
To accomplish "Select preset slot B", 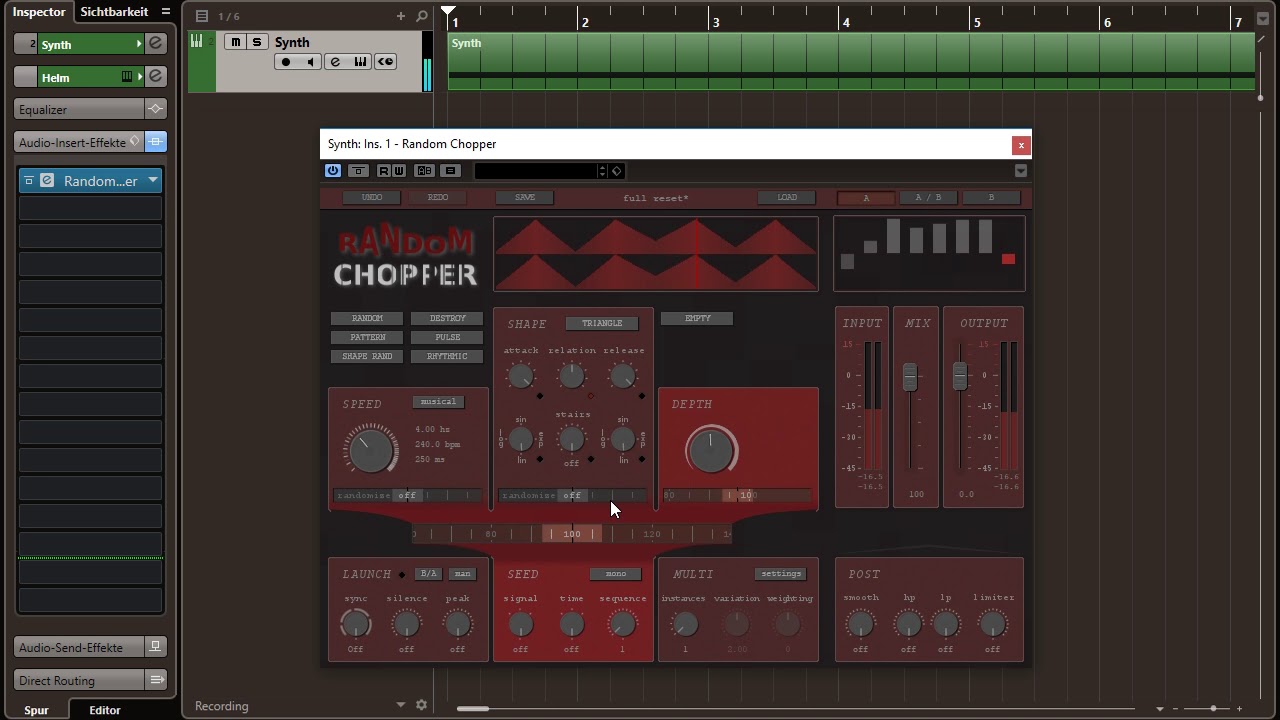I will click(x=991, y=198).
